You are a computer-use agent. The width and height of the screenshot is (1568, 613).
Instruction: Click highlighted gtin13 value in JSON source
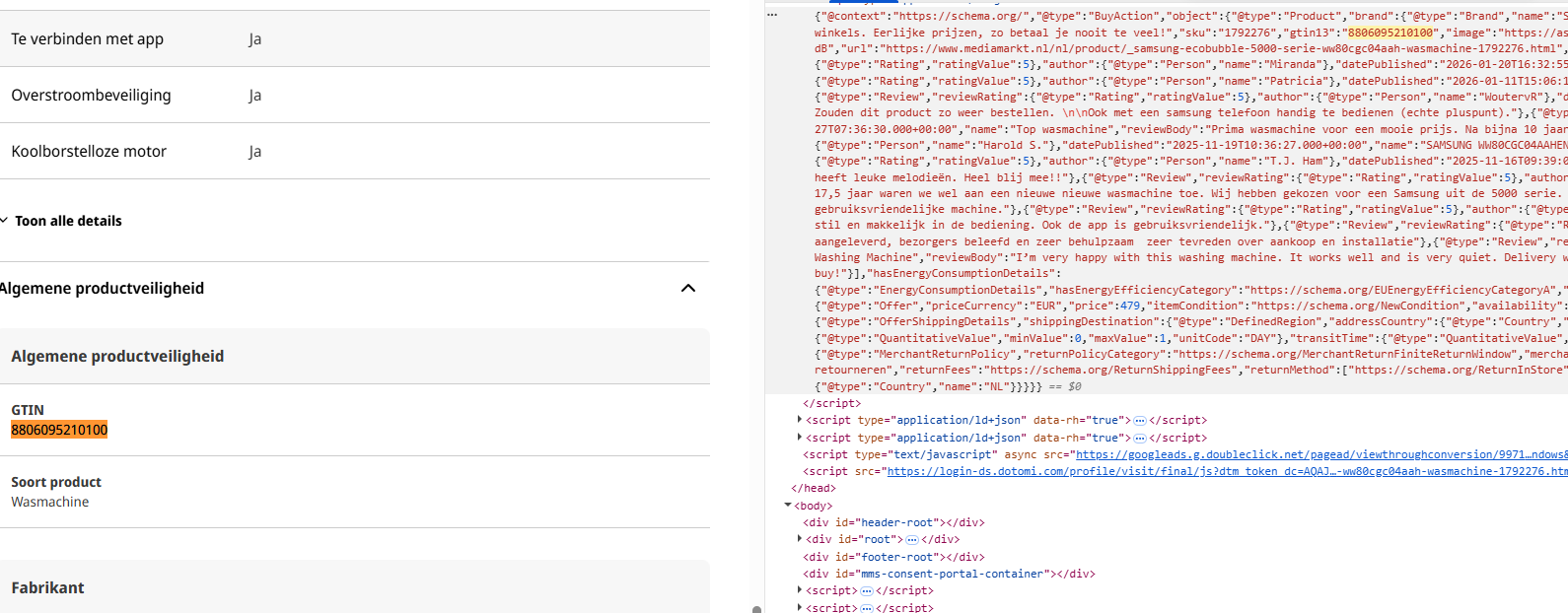(x=1390, y=33)
